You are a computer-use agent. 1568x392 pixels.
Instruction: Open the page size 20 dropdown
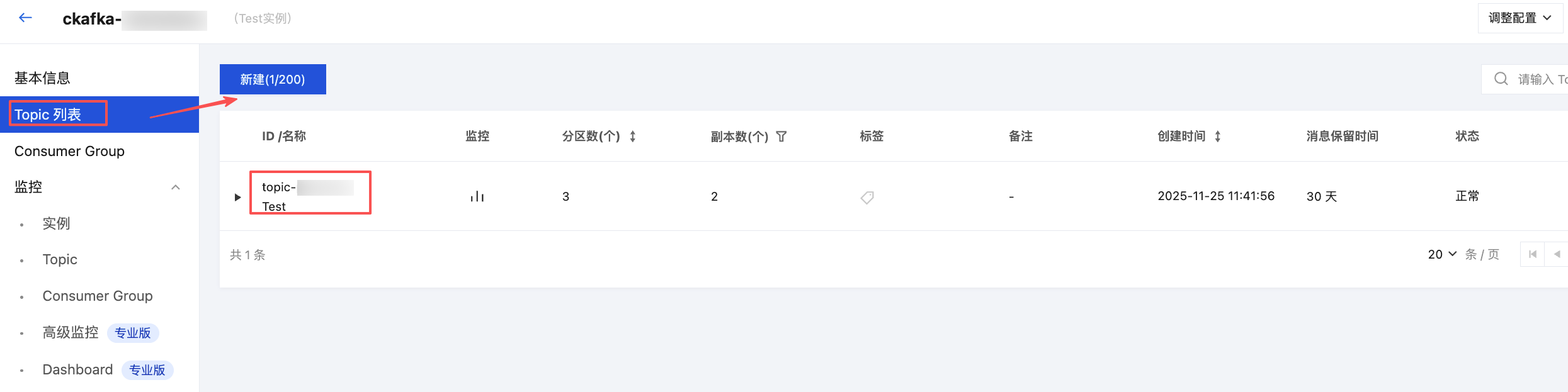pos(1442,254)
